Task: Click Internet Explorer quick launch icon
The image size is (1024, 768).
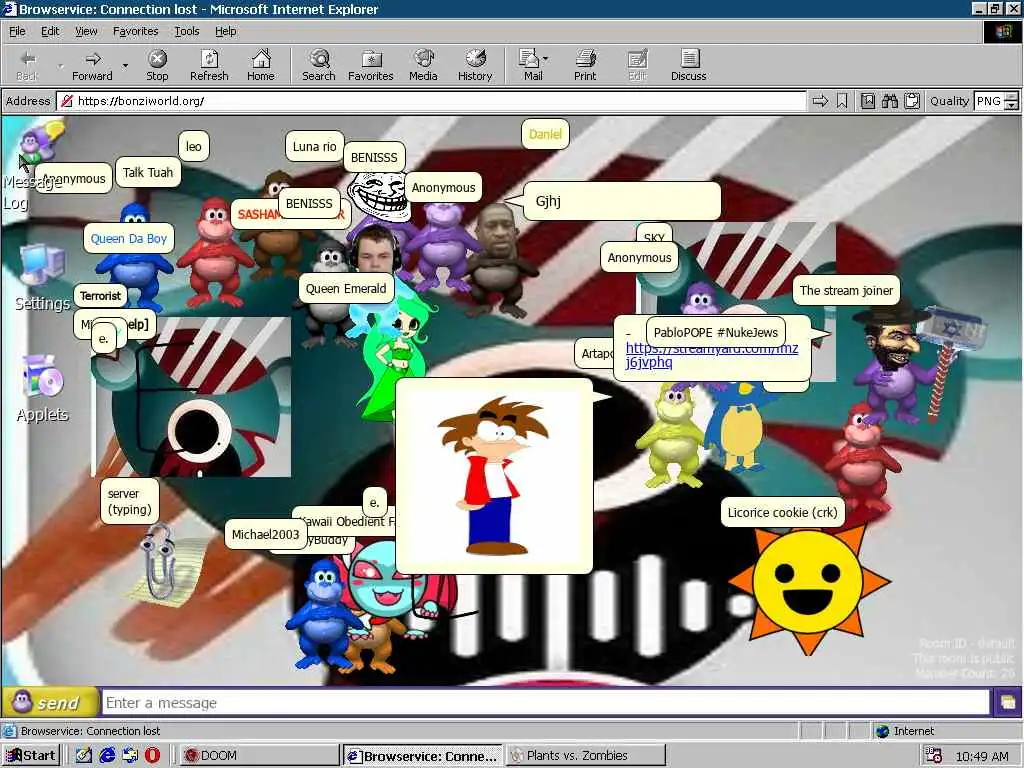Action: click(x=107, y=755)
